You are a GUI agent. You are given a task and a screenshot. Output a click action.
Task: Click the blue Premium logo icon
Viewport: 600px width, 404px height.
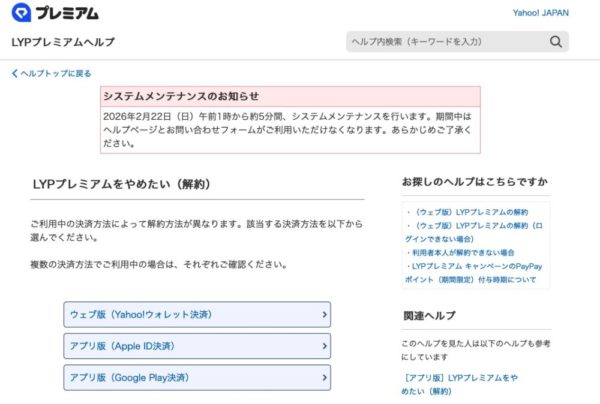[20, 14]
